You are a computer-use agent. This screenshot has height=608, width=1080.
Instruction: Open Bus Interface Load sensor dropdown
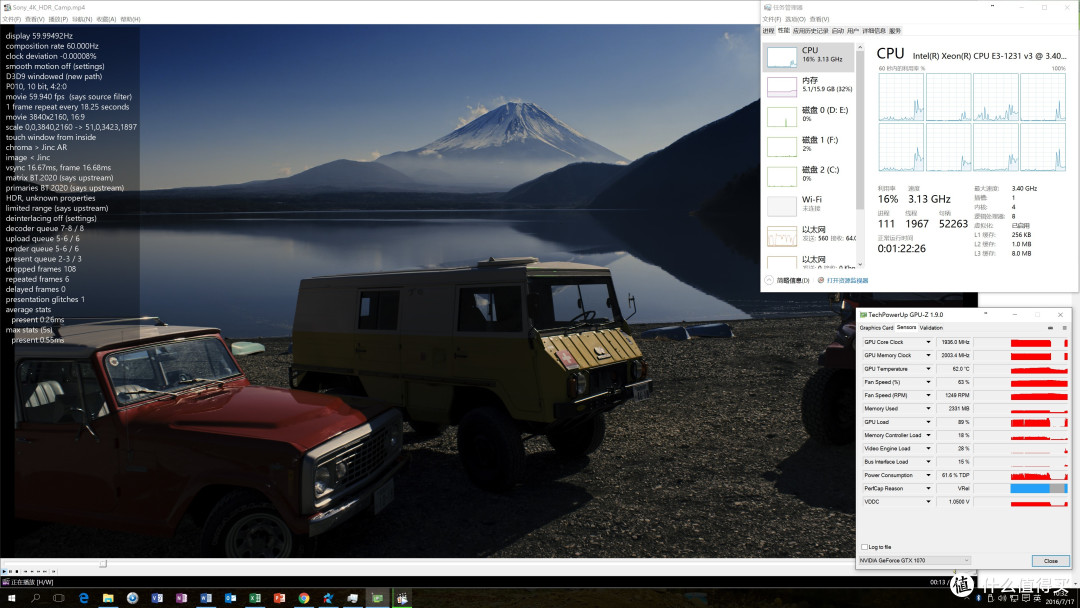click(928, 462)
